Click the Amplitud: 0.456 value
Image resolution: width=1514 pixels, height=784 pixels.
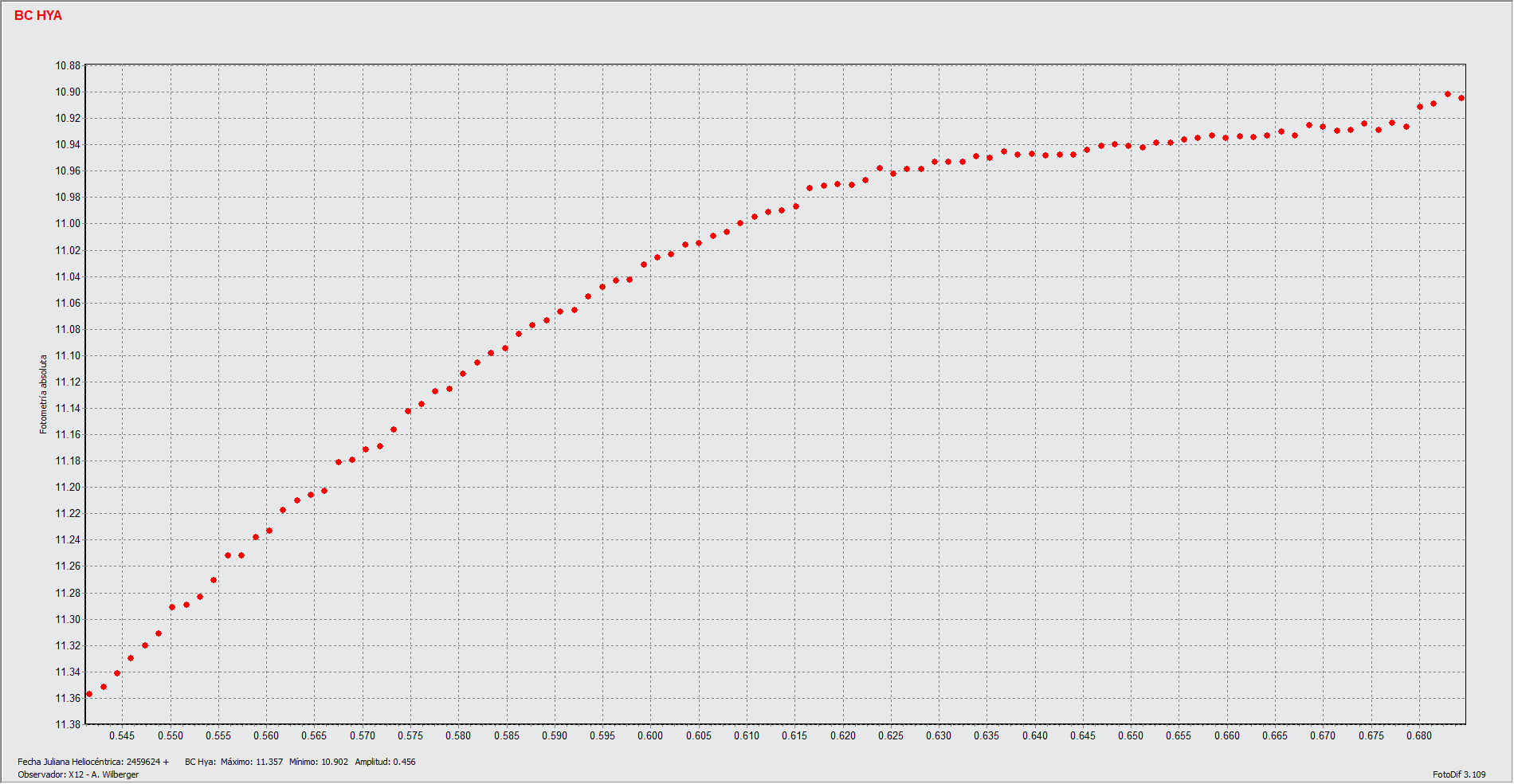[385, 762]
